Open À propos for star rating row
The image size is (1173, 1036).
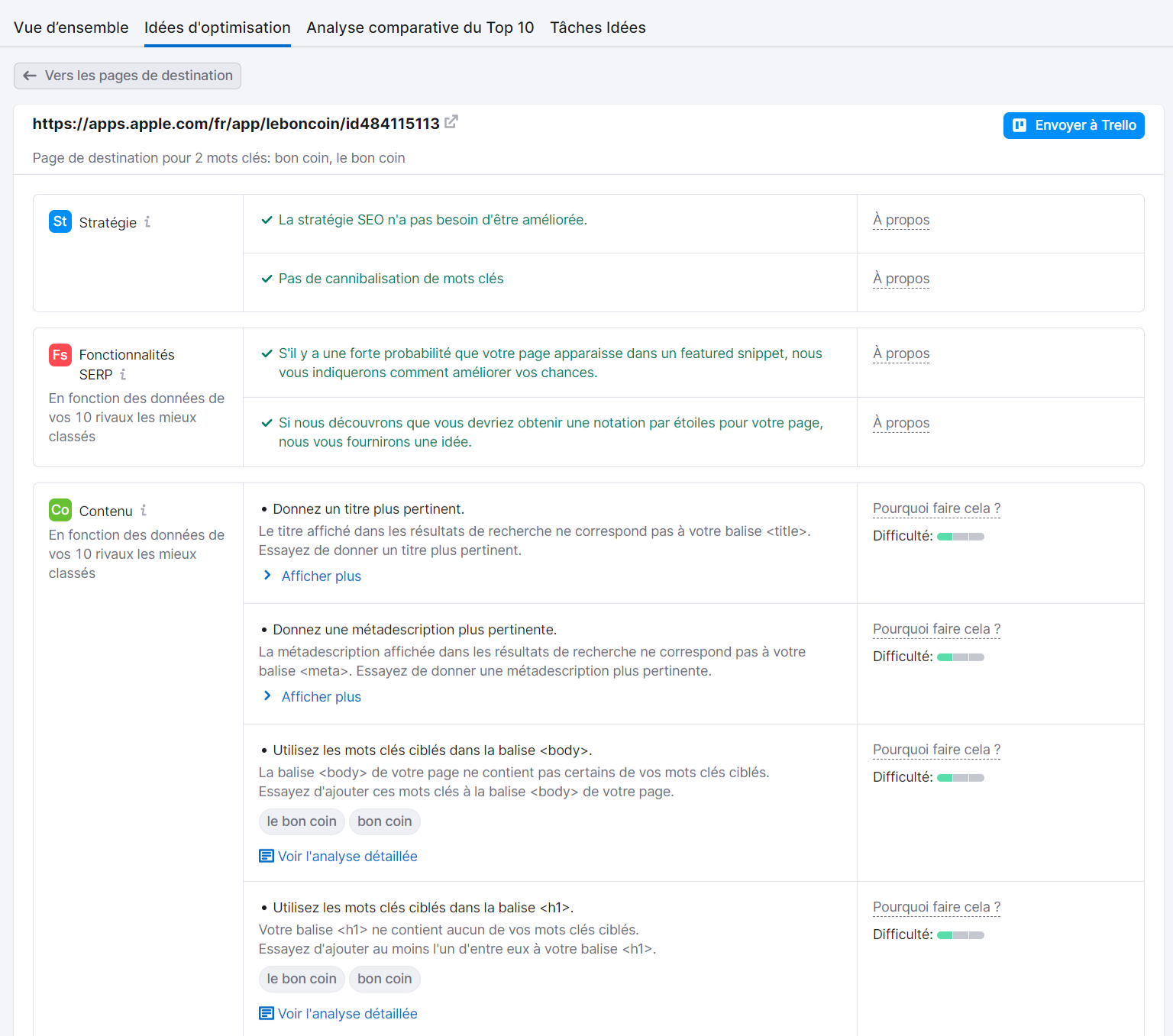[901, 423]
